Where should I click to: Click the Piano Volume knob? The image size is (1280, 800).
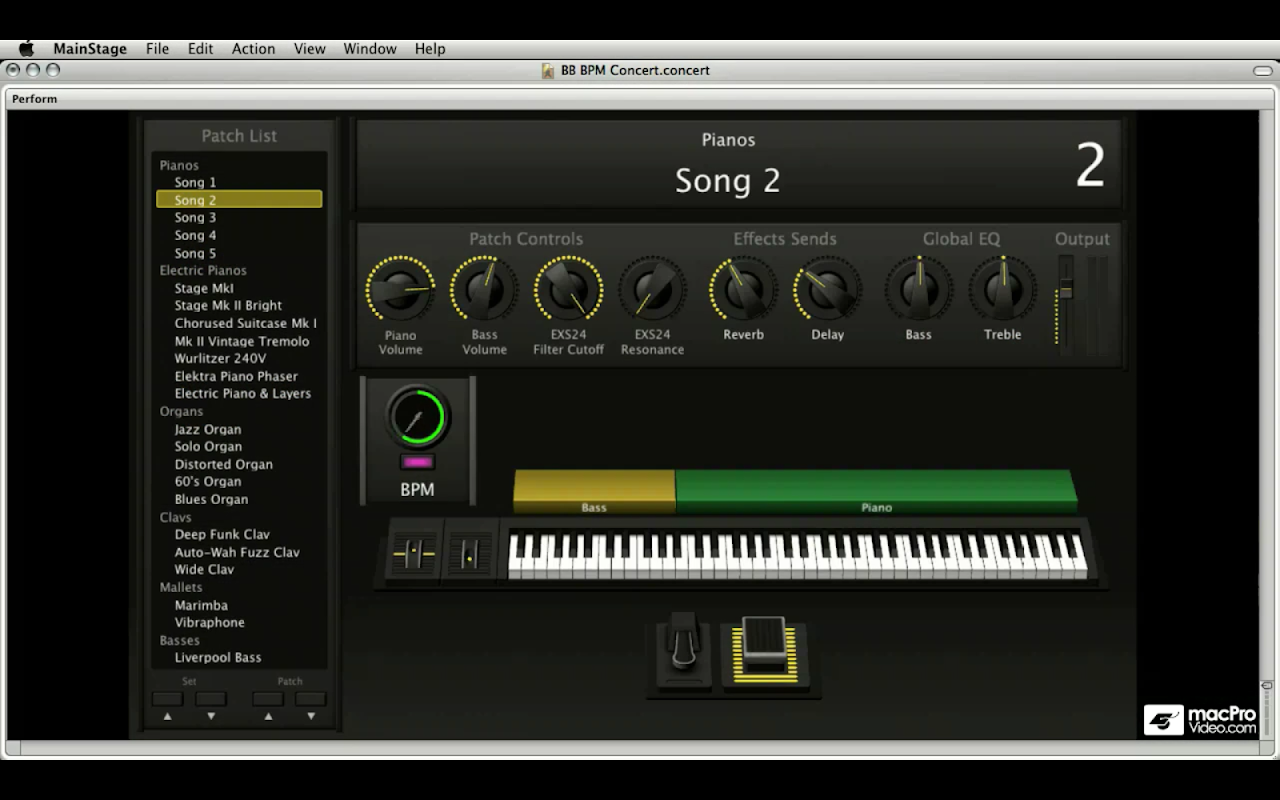tap(400, 290)
